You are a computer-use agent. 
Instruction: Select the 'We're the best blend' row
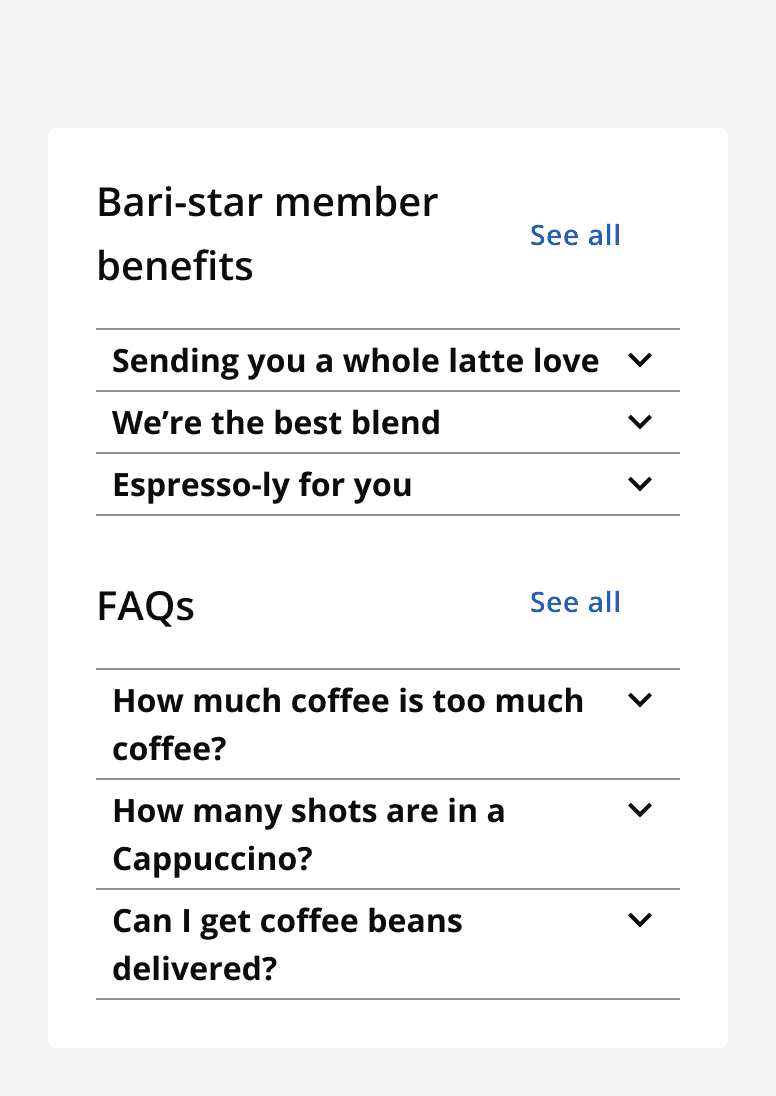pyautogui.click(x=277, y=422)
